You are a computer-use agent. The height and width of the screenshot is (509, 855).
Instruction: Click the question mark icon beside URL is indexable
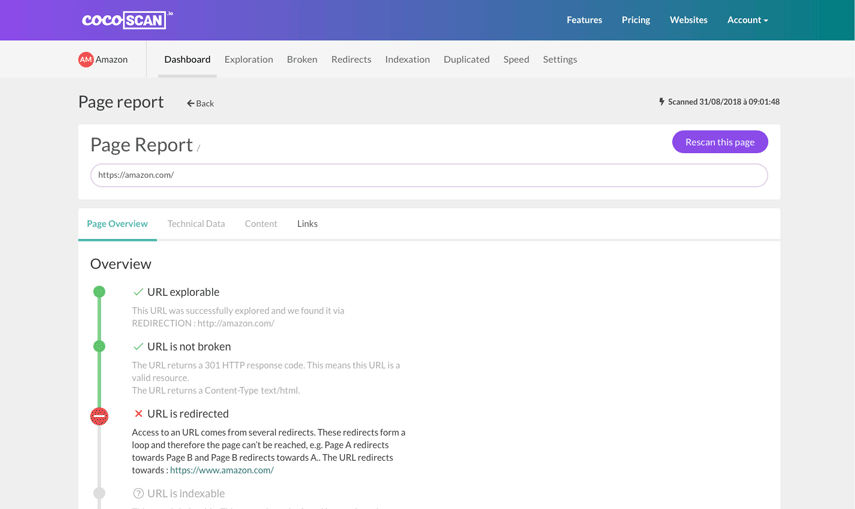click(139, 493)
